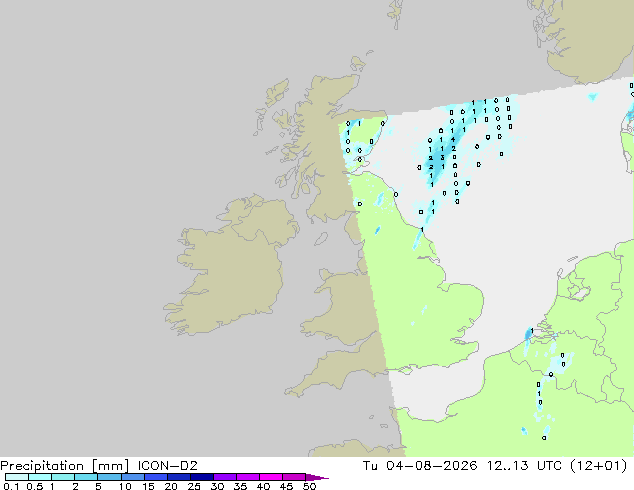The image size is (634, 490).
Task: Click the small cyan patch near Norway coast
Action: [x=592, y=97]
